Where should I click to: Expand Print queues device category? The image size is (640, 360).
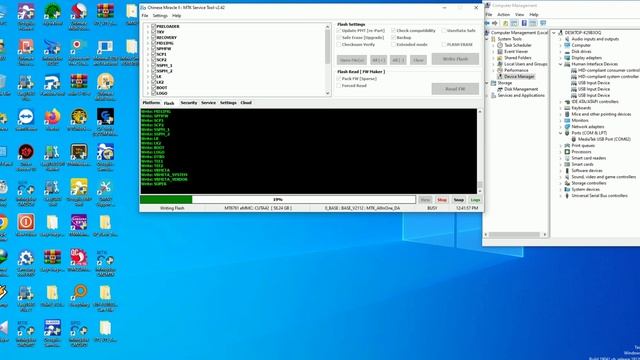coord(560,146)
